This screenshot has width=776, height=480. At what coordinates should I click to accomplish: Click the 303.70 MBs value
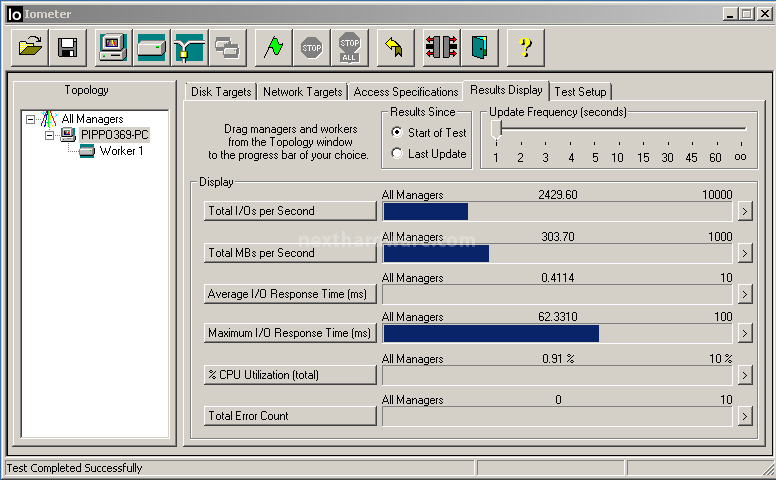tap(558, 237)
